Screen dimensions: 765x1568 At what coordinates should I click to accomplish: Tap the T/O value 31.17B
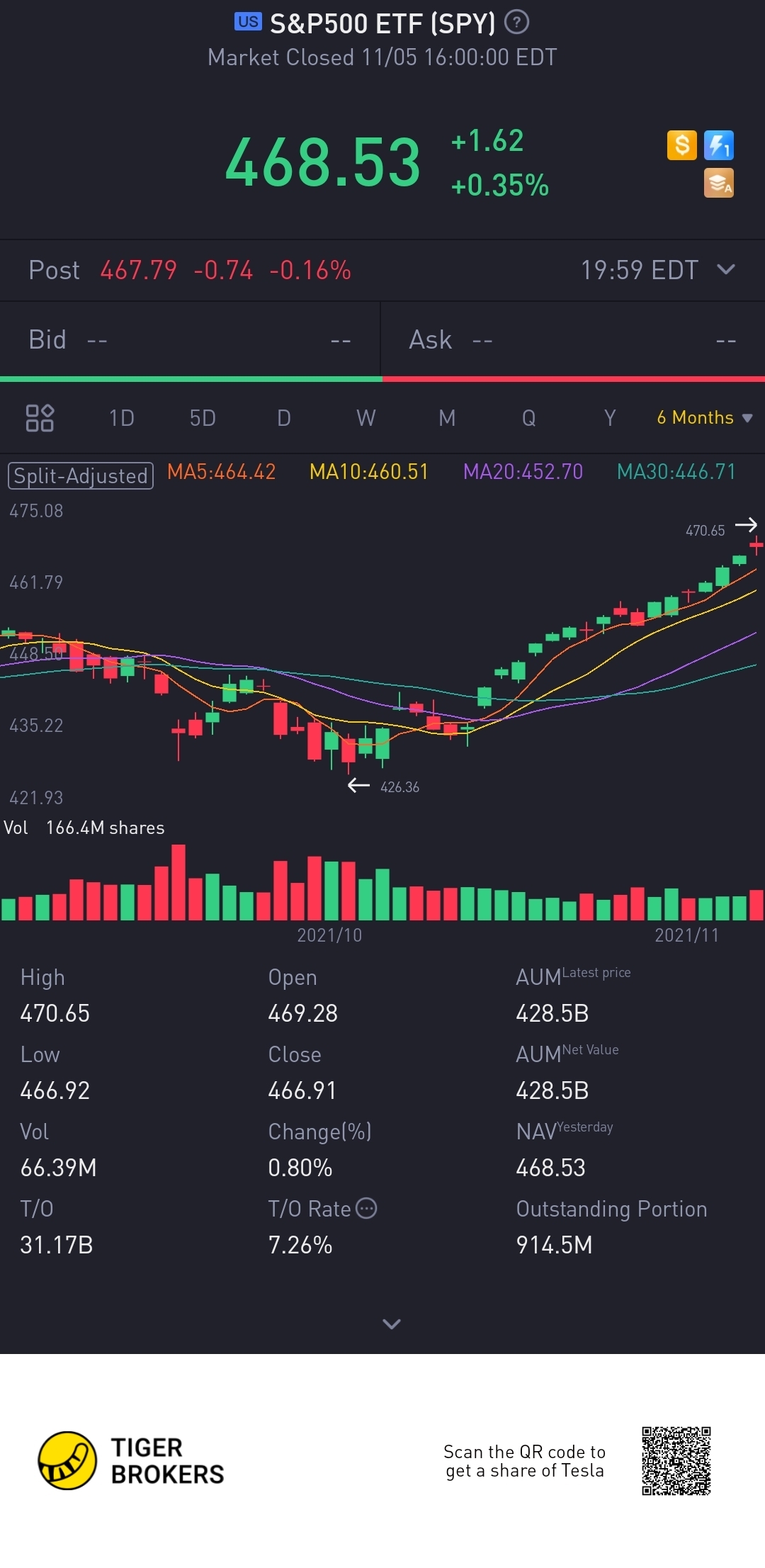[57, 1245]
